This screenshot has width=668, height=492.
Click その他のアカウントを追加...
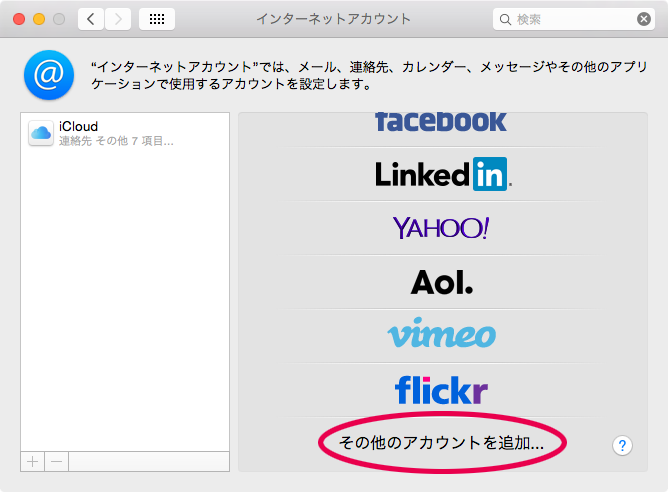coord(441,443)
